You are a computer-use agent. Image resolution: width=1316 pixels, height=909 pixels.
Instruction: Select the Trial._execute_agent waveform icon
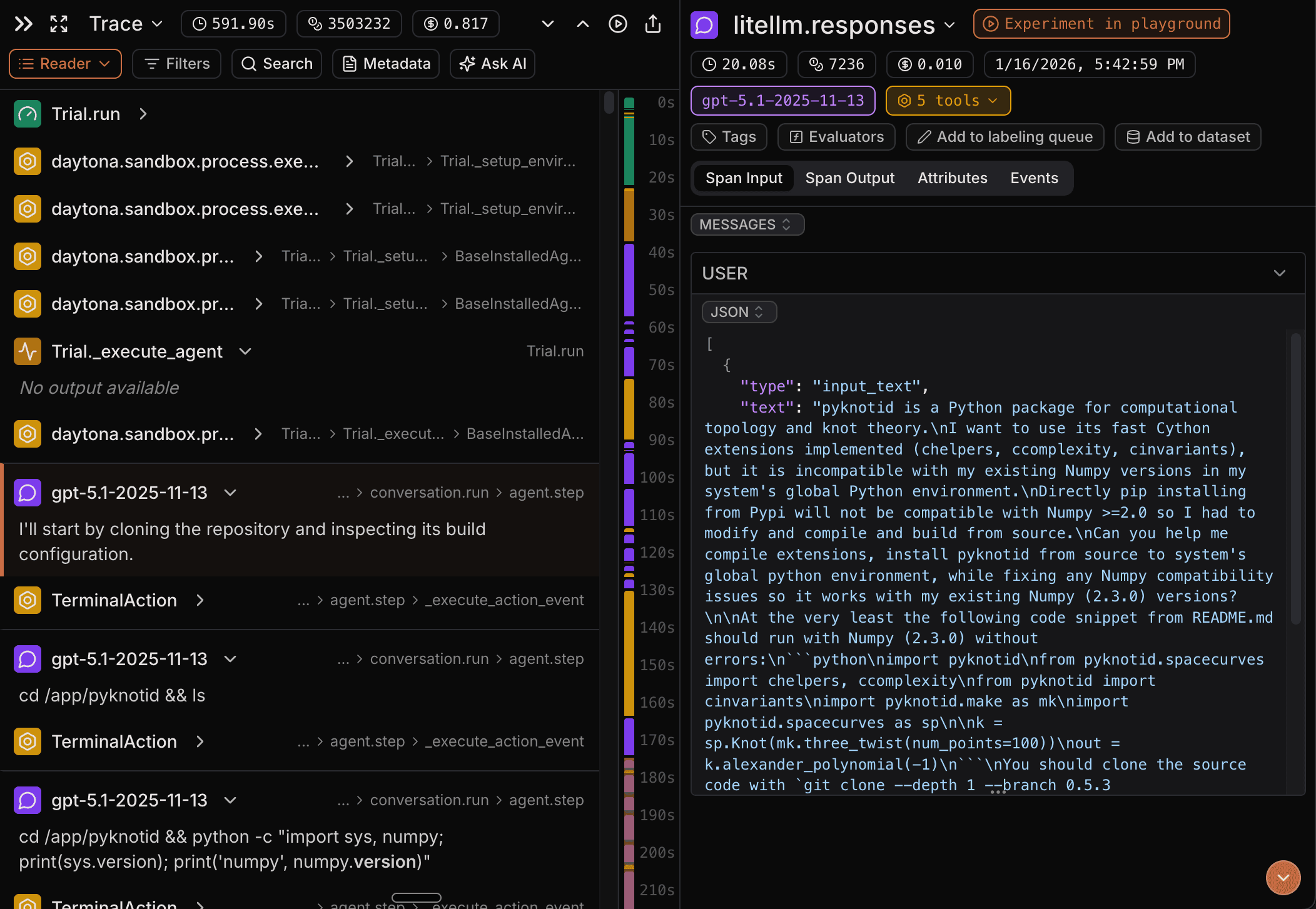tap(27, 351)
